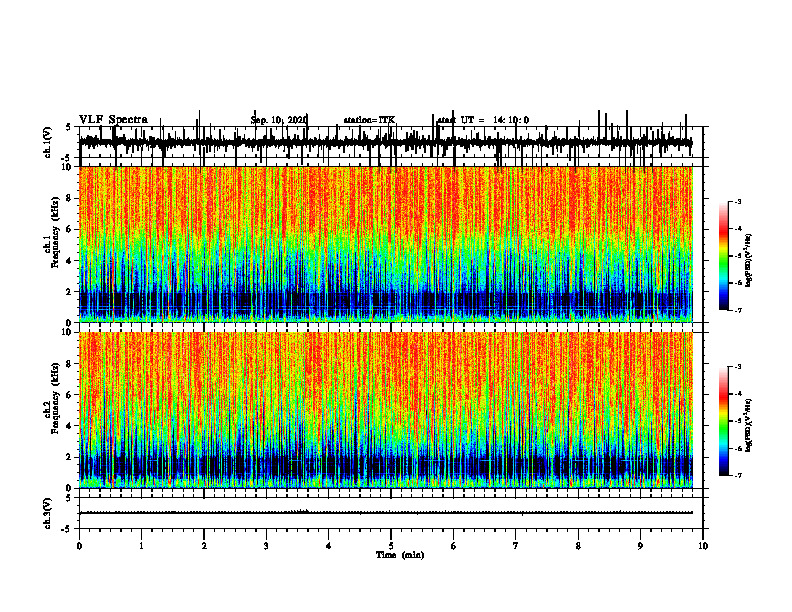
Task: Click the 5 tick on ch.1(V) axis
Action: [69, 127]
